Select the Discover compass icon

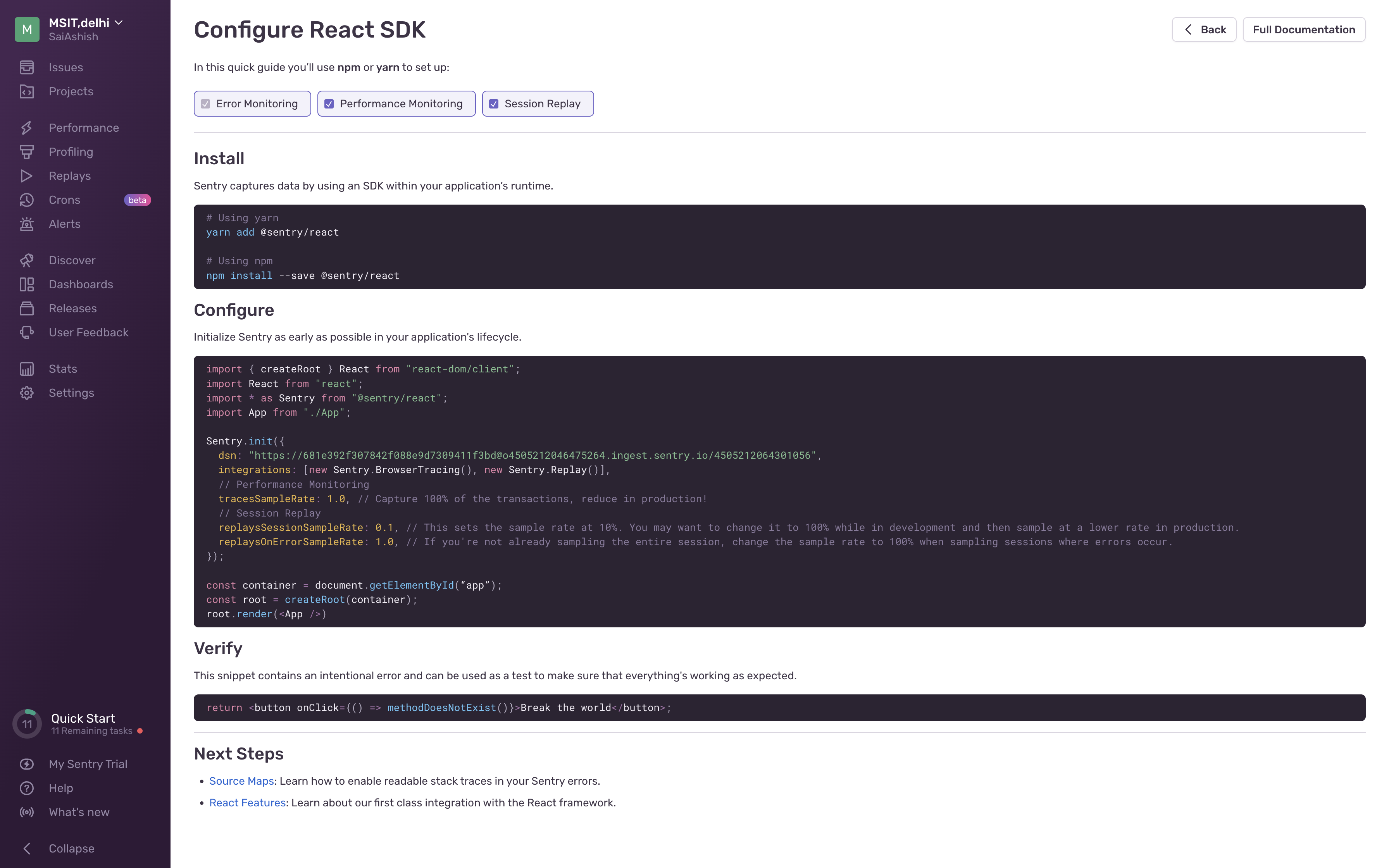coord(27,260)
